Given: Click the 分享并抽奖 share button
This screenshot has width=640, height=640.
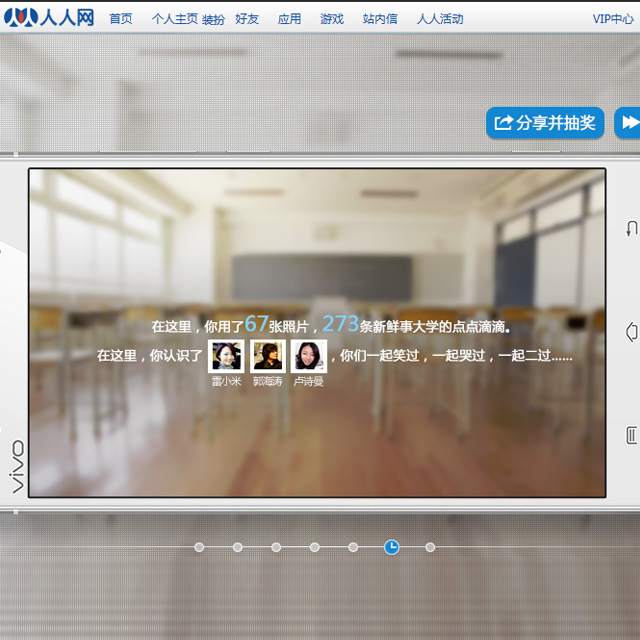Looking at the screenshot, I should [x=545, y=123].
